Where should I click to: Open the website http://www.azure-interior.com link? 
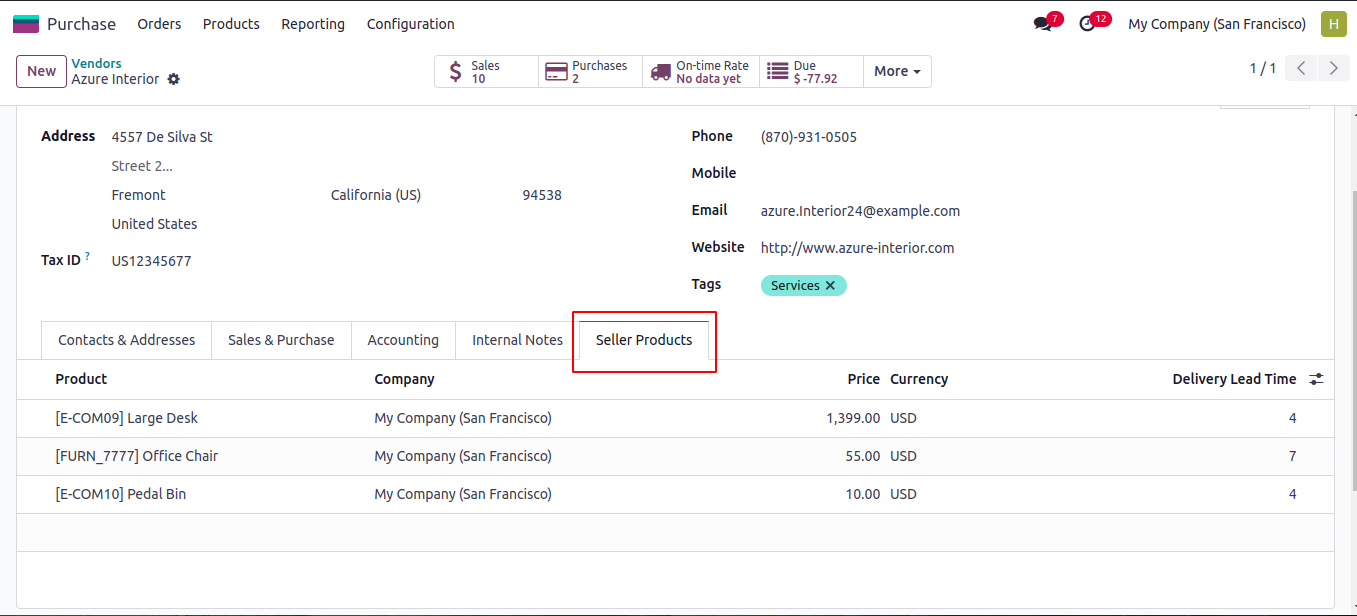point(857,248)
